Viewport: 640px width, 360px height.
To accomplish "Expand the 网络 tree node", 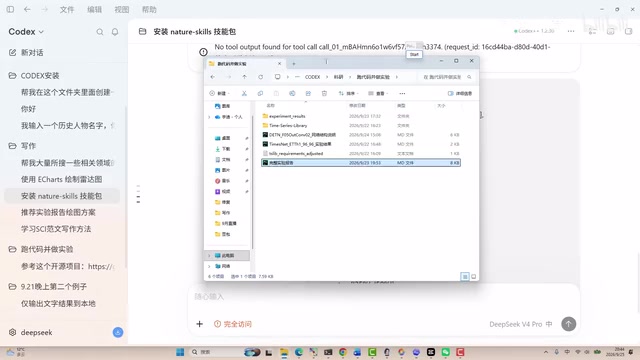I will tap(209, 266).
